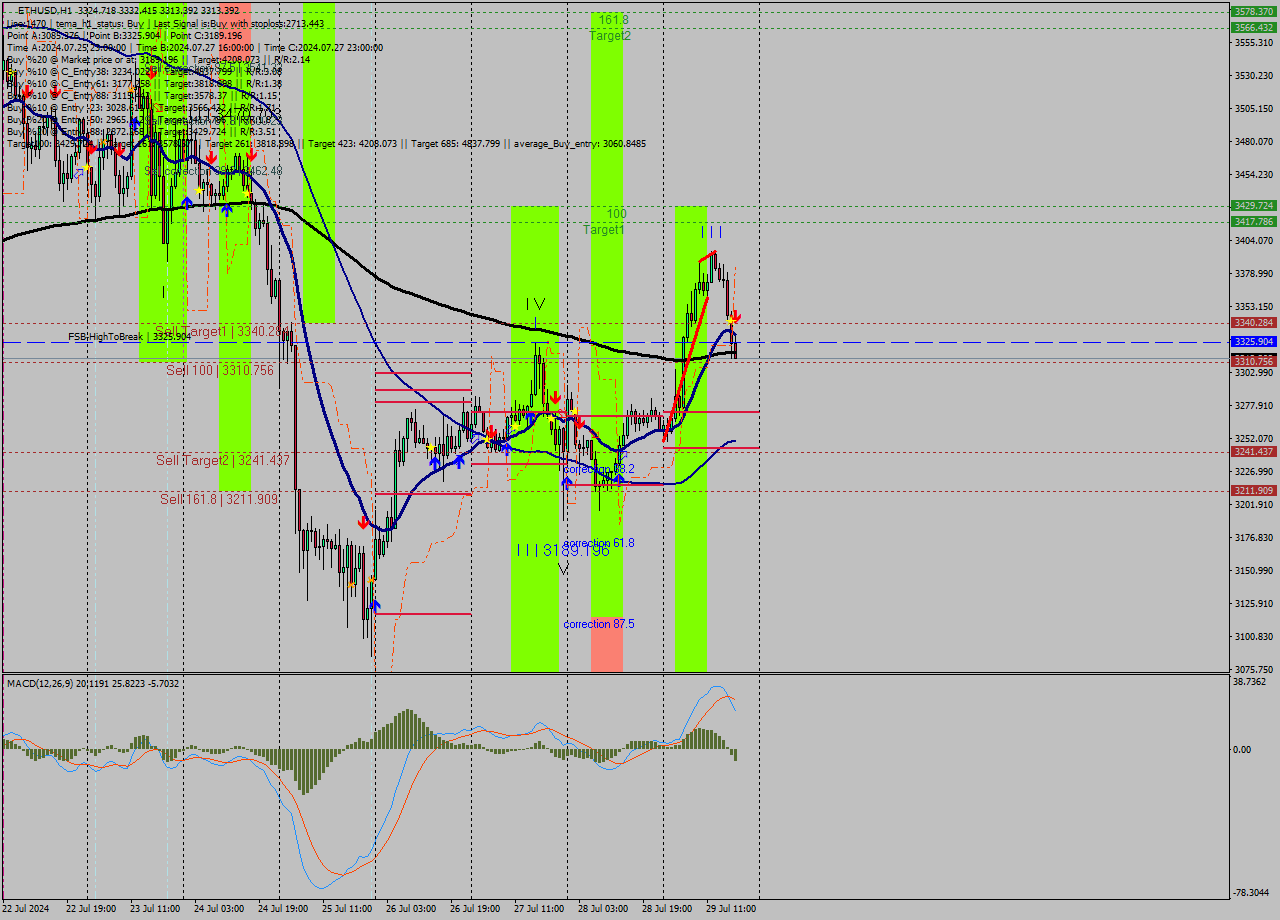The height and width of the screenshot is (920, 1280).
Task: Click the blue up arrow beneath the 26 Jul candles
Action: point(434,460)
